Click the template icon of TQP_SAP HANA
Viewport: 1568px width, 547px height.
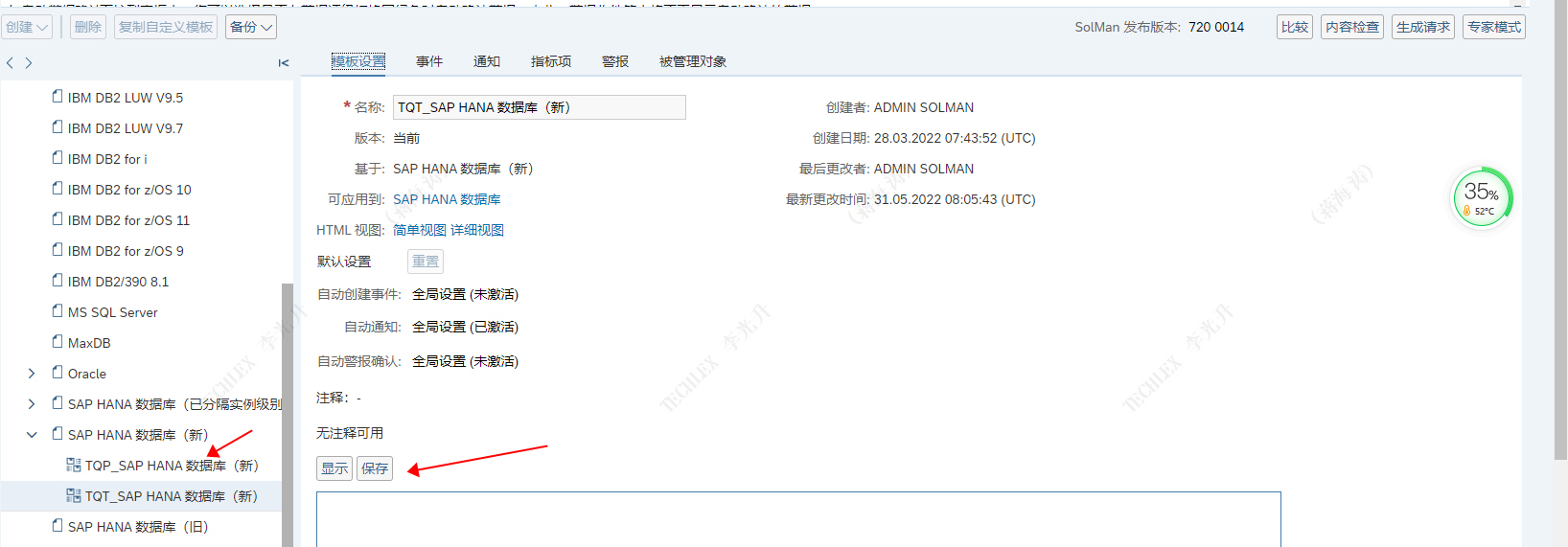73,465
